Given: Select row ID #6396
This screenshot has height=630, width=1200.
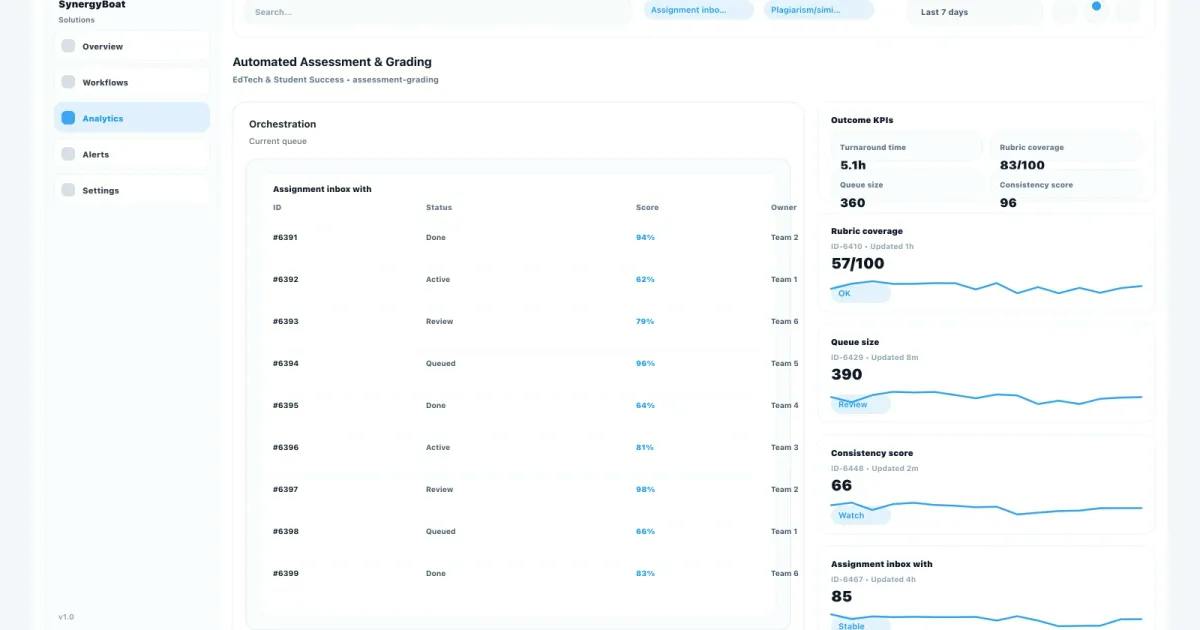Looking at the screenshot, I should click(285, 448).
